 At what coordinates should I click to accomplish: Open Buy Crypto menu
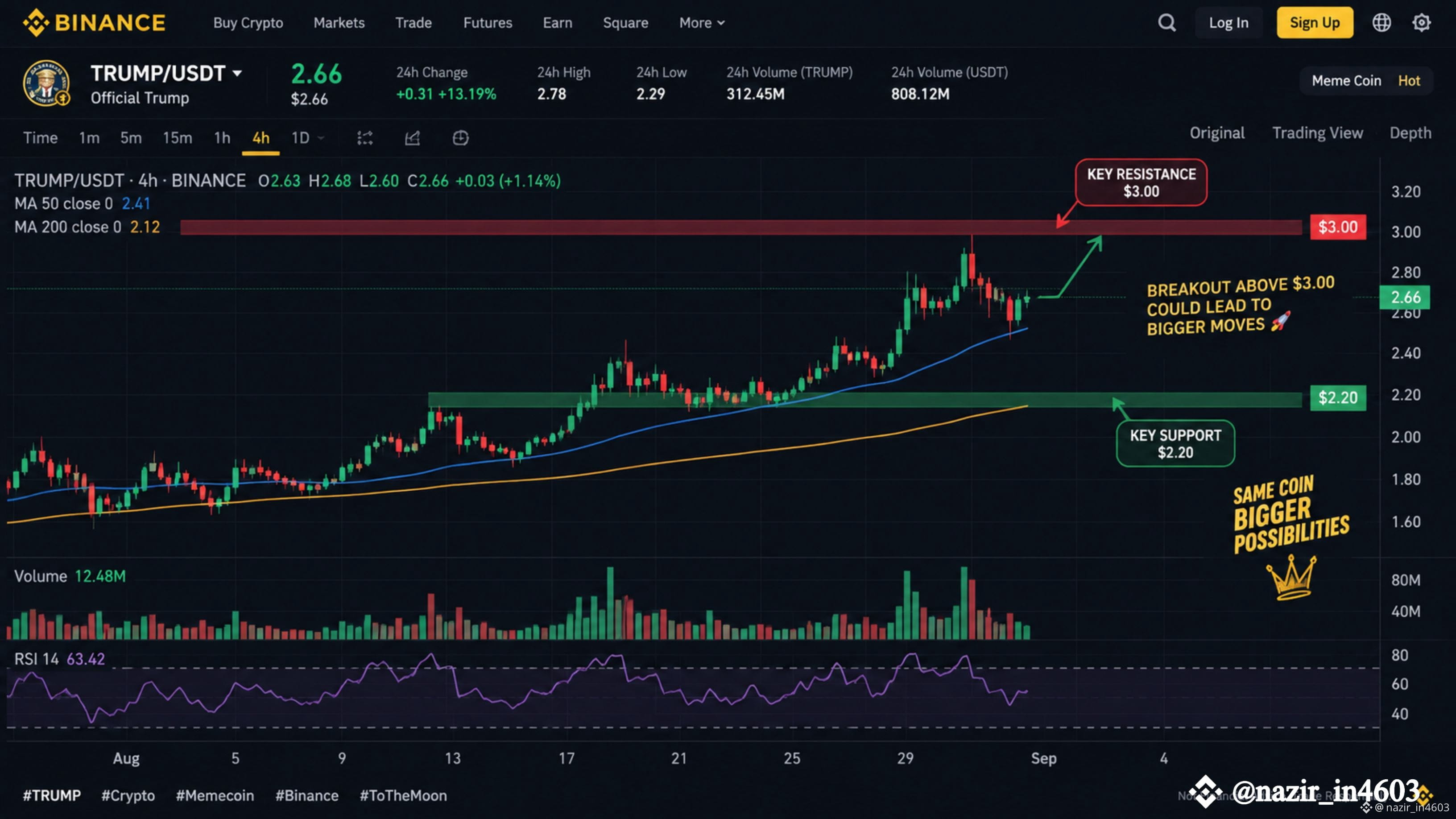click(248, 23)
